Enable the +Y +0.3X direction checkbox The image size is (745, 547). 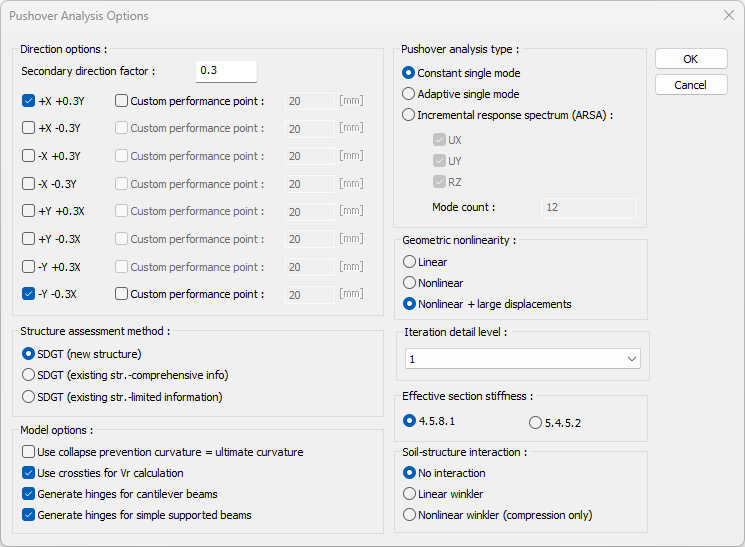(x=29, y=212)
